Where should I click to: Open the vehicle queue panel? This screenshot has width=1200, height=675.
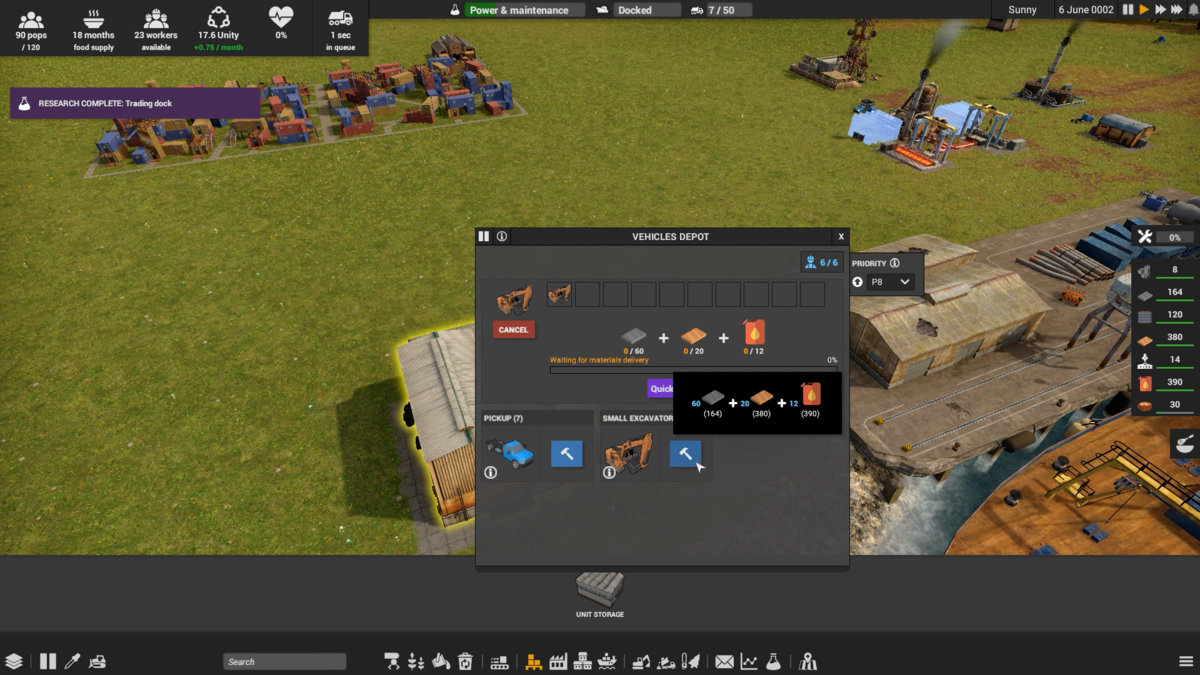pos(340,28)
